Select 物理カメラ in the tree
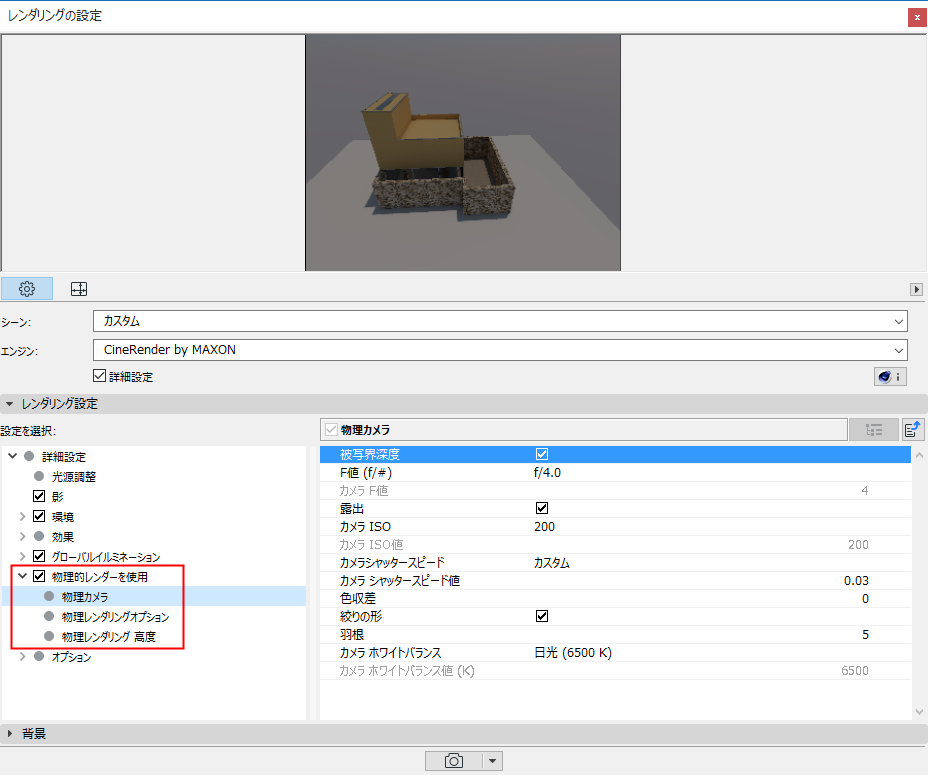 [x=85, y=597]
